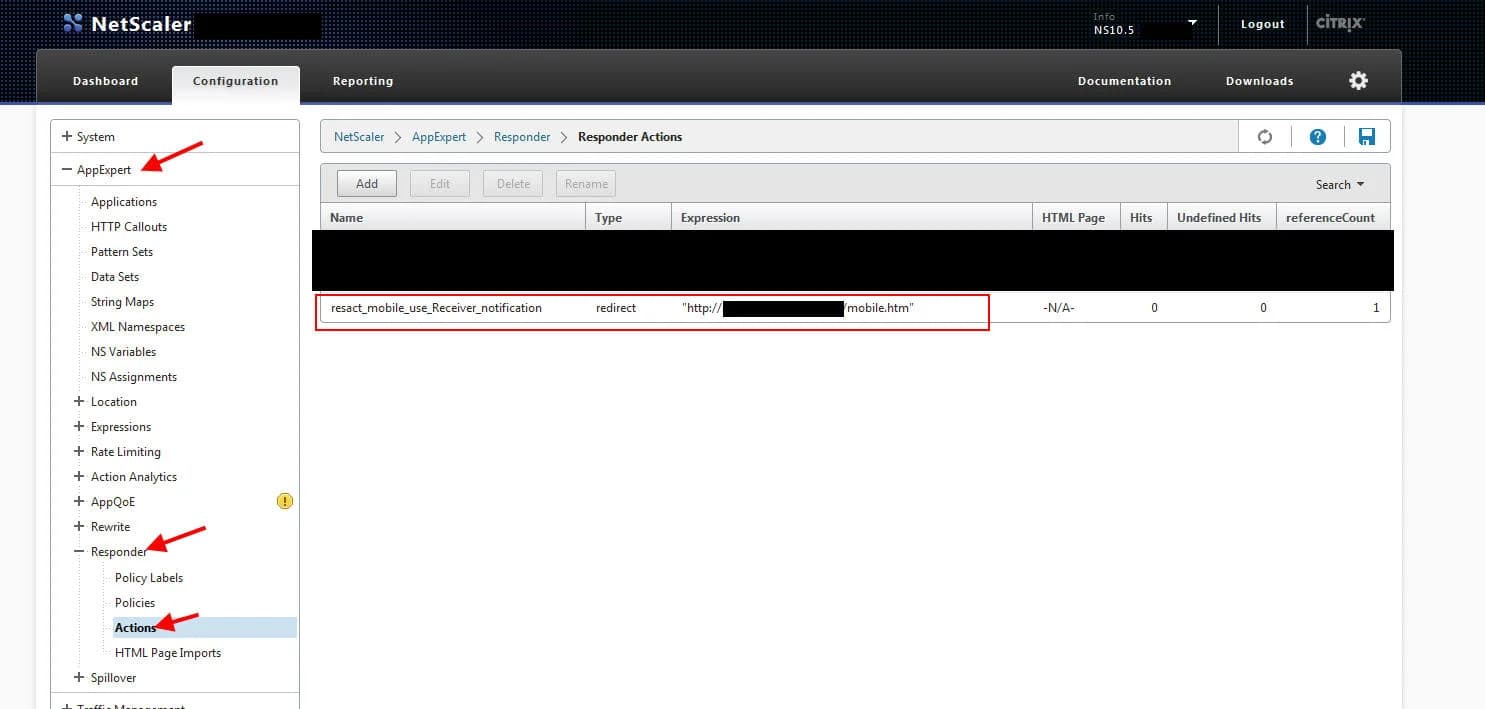
Task: Open NS Assignments in the tree
Action: coord(134,377)
